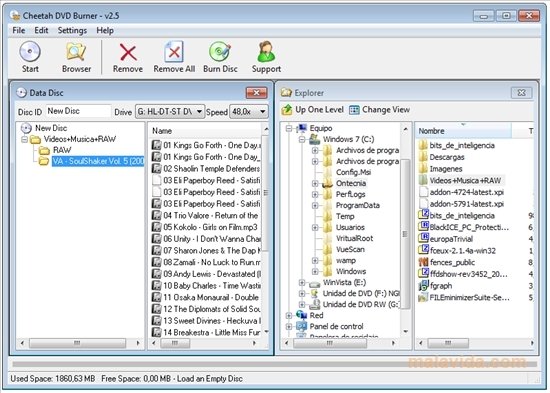Screen dimensions: 550x393
Task: Open the Support toolbar icon
Action: click(266, 52)
